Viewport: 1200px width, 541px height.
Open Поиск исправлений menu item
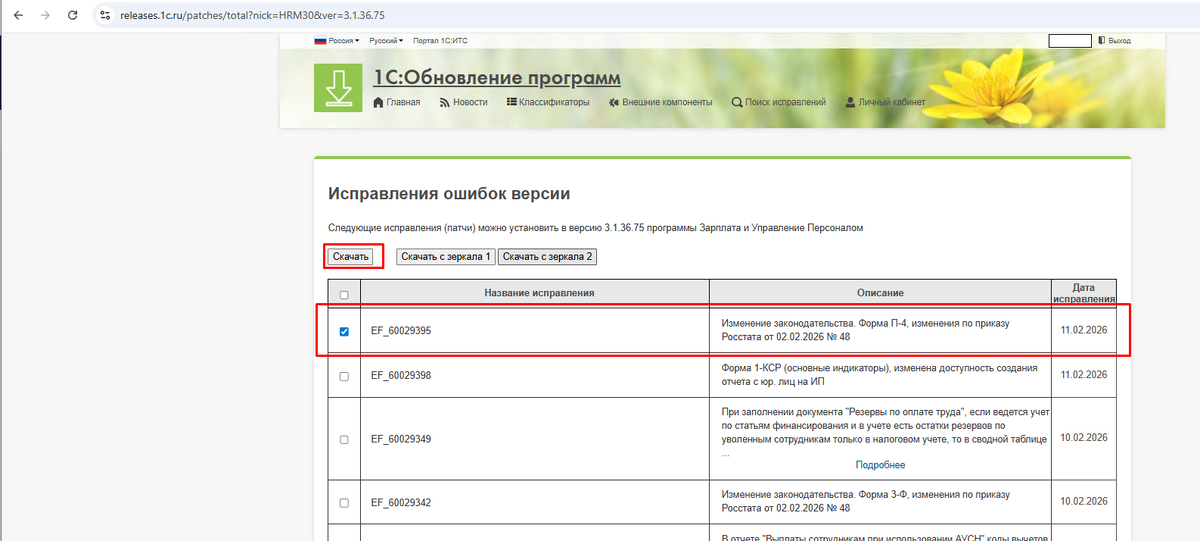[779, 102]
